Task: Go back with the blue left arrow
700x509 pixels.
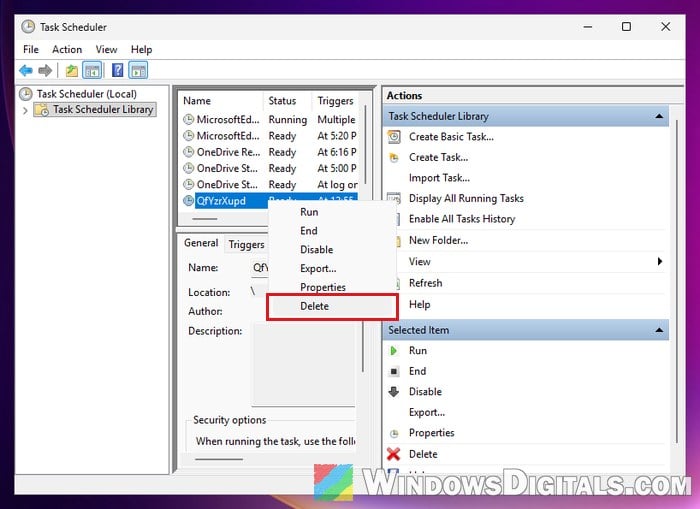Action: [26, 71]
